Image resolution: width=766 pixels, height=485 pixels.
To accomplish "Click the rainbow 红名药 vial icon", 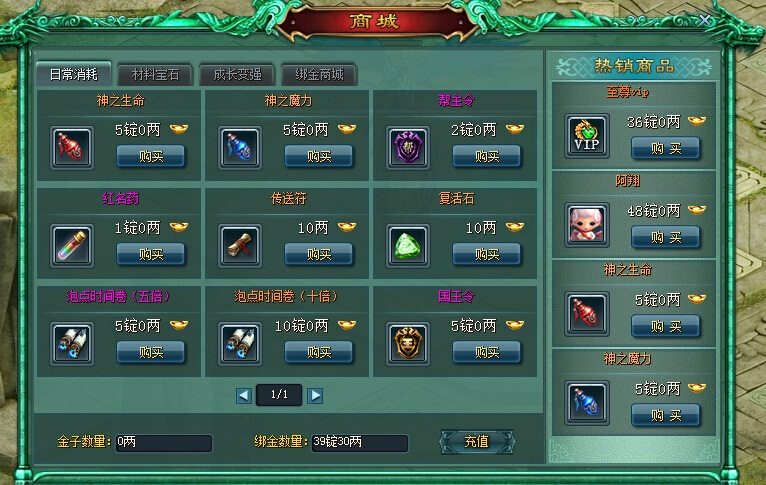I will (72, 246).
